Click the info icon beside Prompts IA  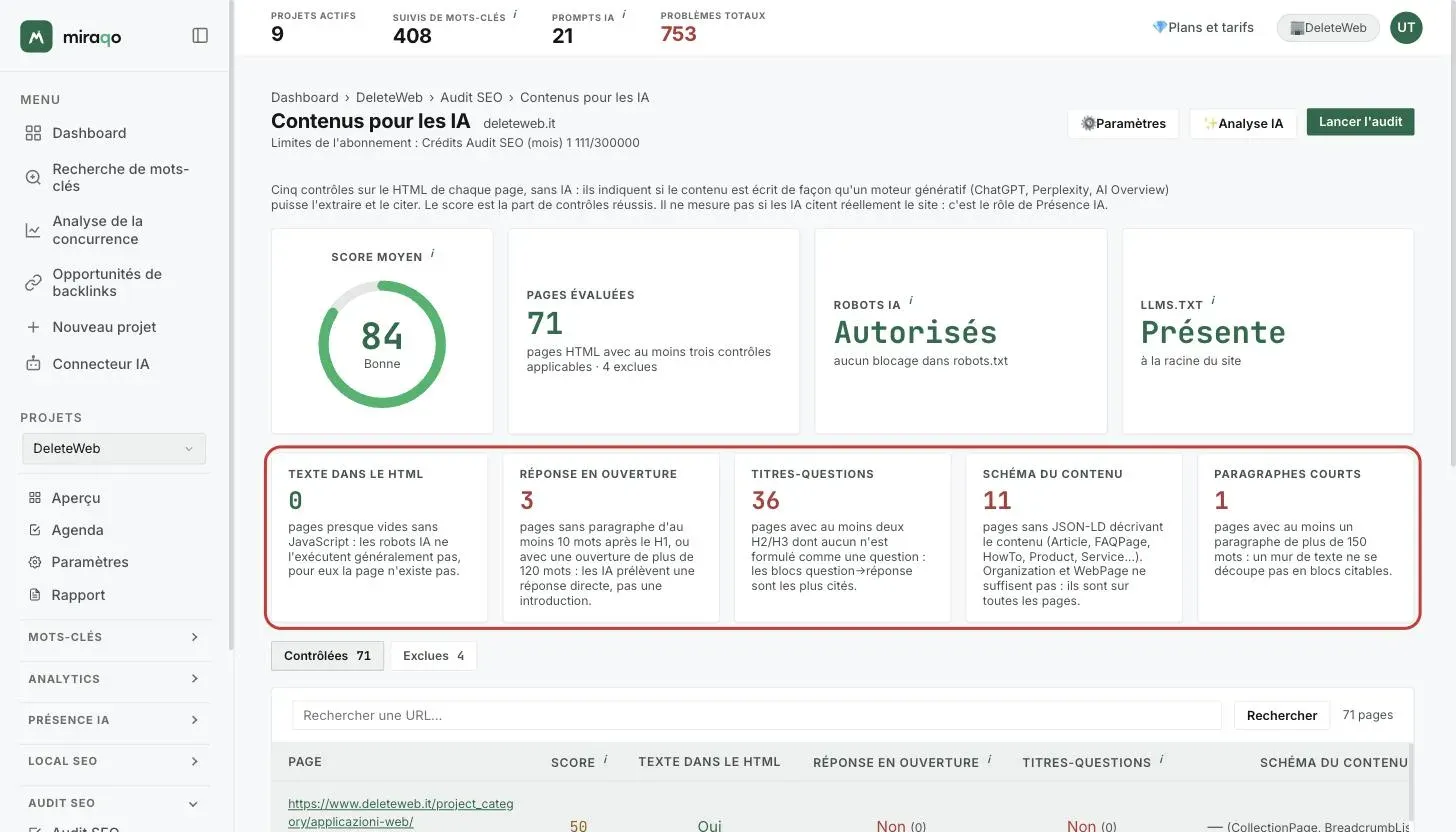tap(624, 14)
